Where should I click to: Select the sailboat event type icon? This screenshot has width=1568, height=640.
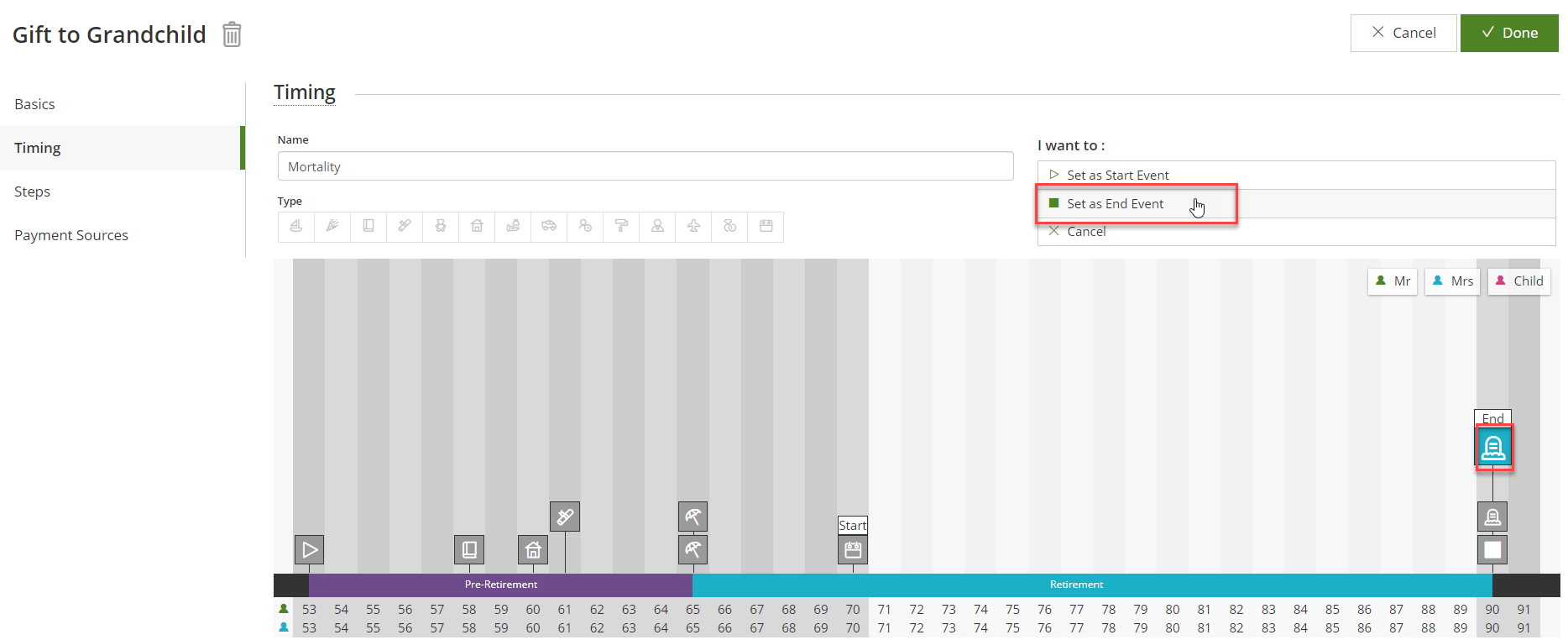[x=296, y=227]
